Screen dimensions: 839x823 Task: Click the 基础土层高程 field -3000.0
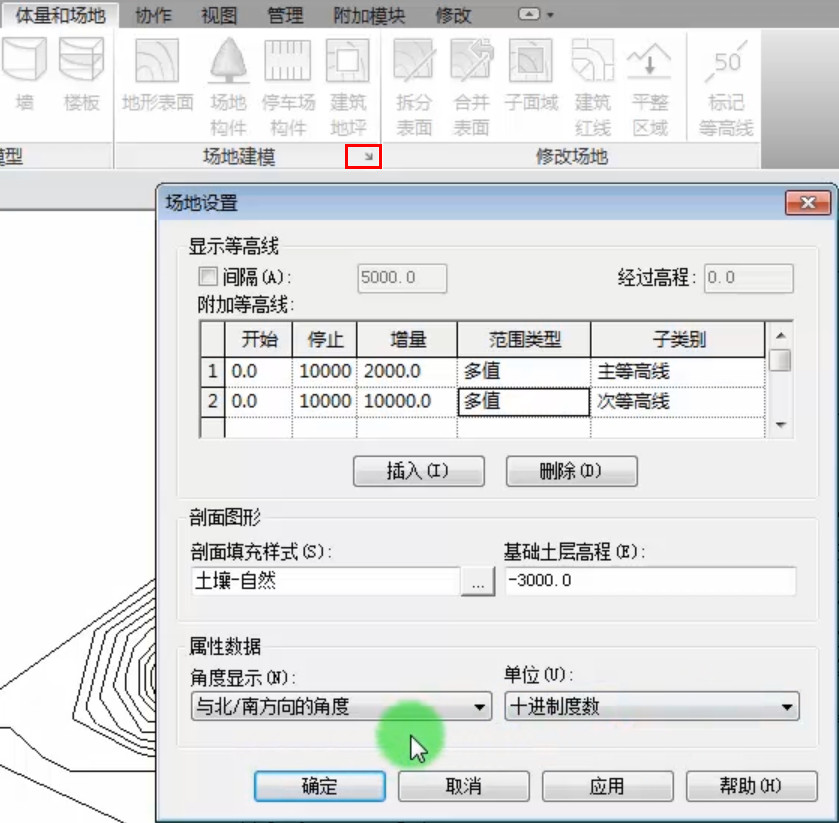650,581
